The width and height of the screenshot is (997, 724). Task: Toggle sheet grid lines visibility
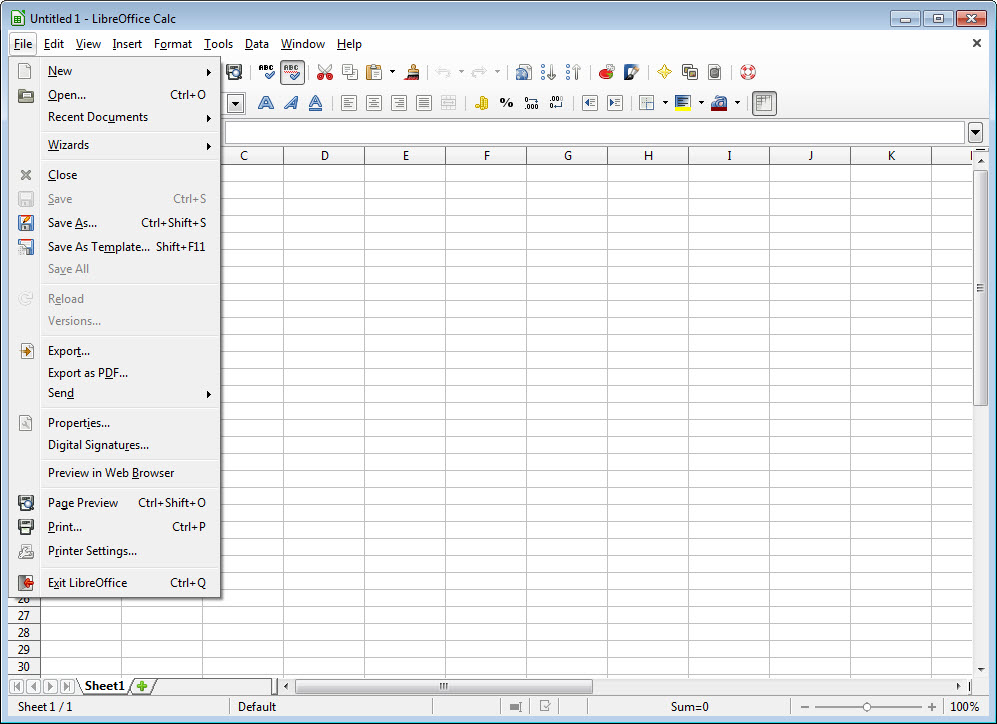[764, 103]
